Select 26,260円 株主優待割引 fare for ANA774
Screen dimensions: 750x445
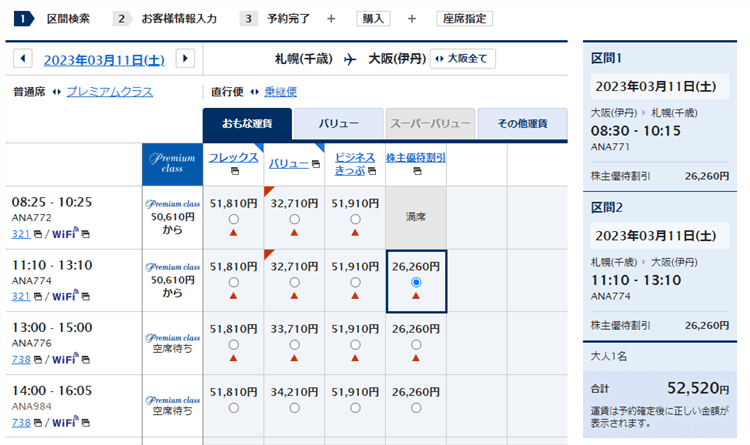[416, 282]
